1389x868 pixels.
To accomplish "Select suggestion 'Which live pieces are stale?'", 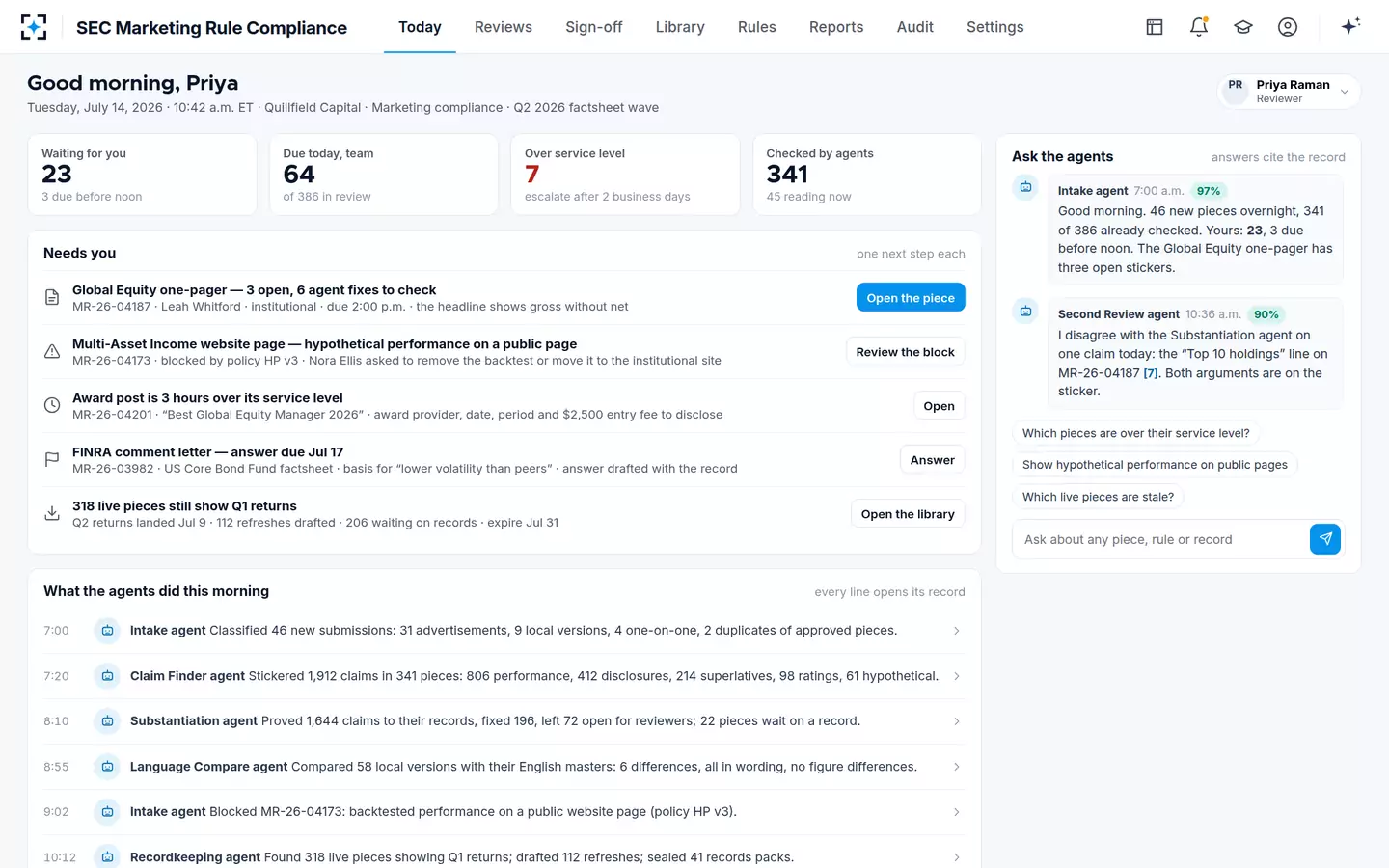I will tap(1099, 497).
